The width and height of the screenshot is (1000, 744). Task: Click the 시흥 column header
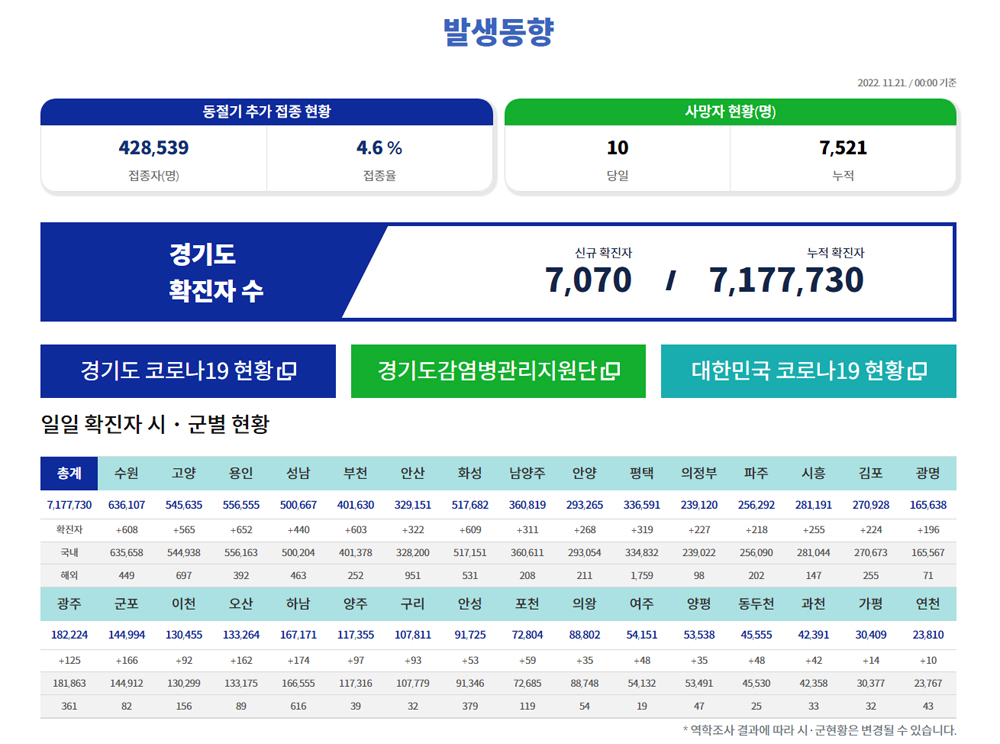pyautogui.click(x=813, y=473)
